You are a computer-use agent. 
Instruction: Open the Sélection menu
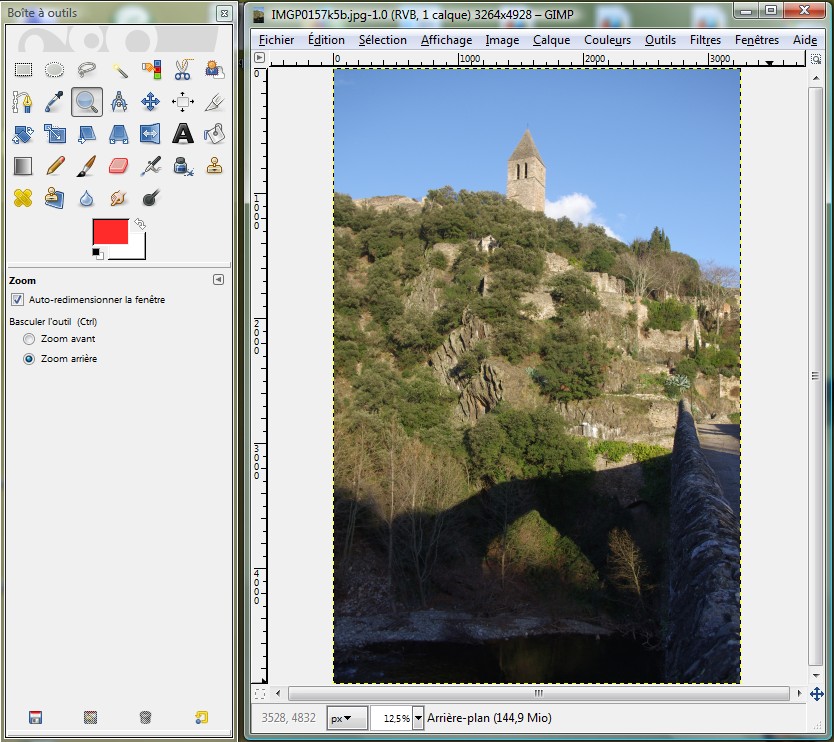382,40
